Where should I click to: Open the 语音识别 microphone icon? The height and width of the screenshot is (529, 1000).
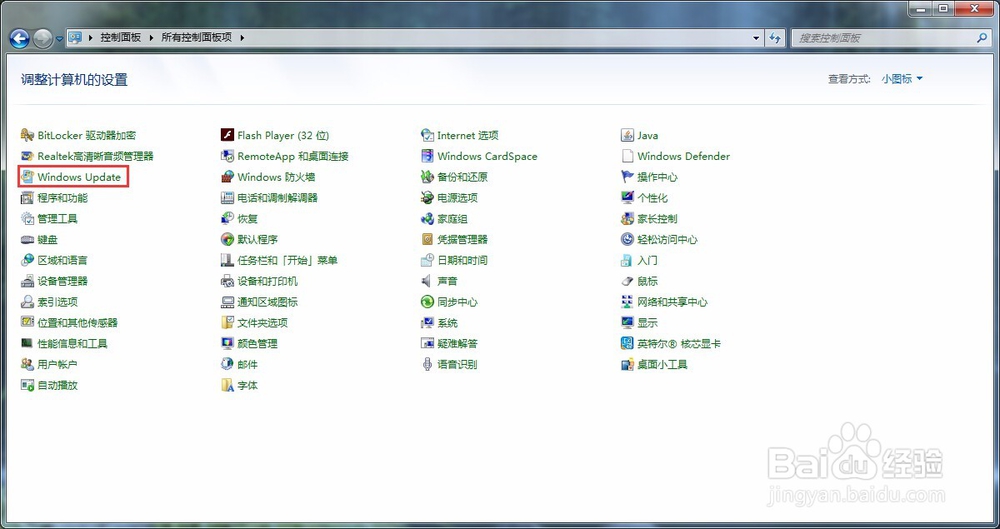[427, 364]
